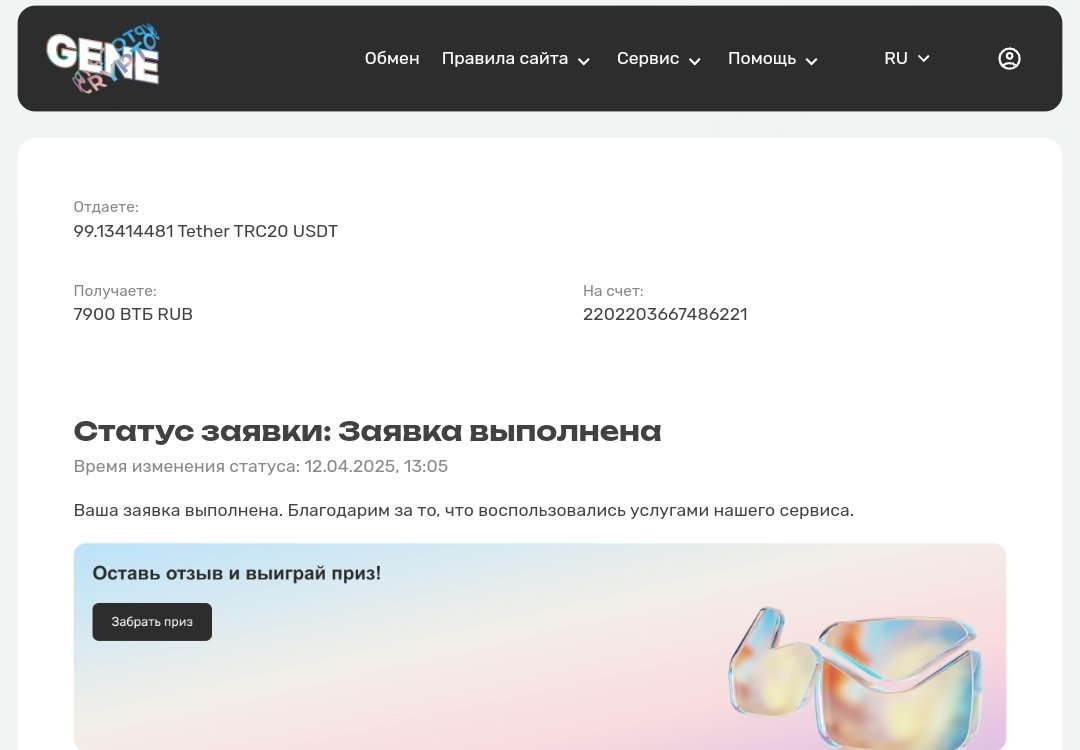Click the Отдаете: label
This screenshot has width=1080, height=750.
tap(106, 207)
